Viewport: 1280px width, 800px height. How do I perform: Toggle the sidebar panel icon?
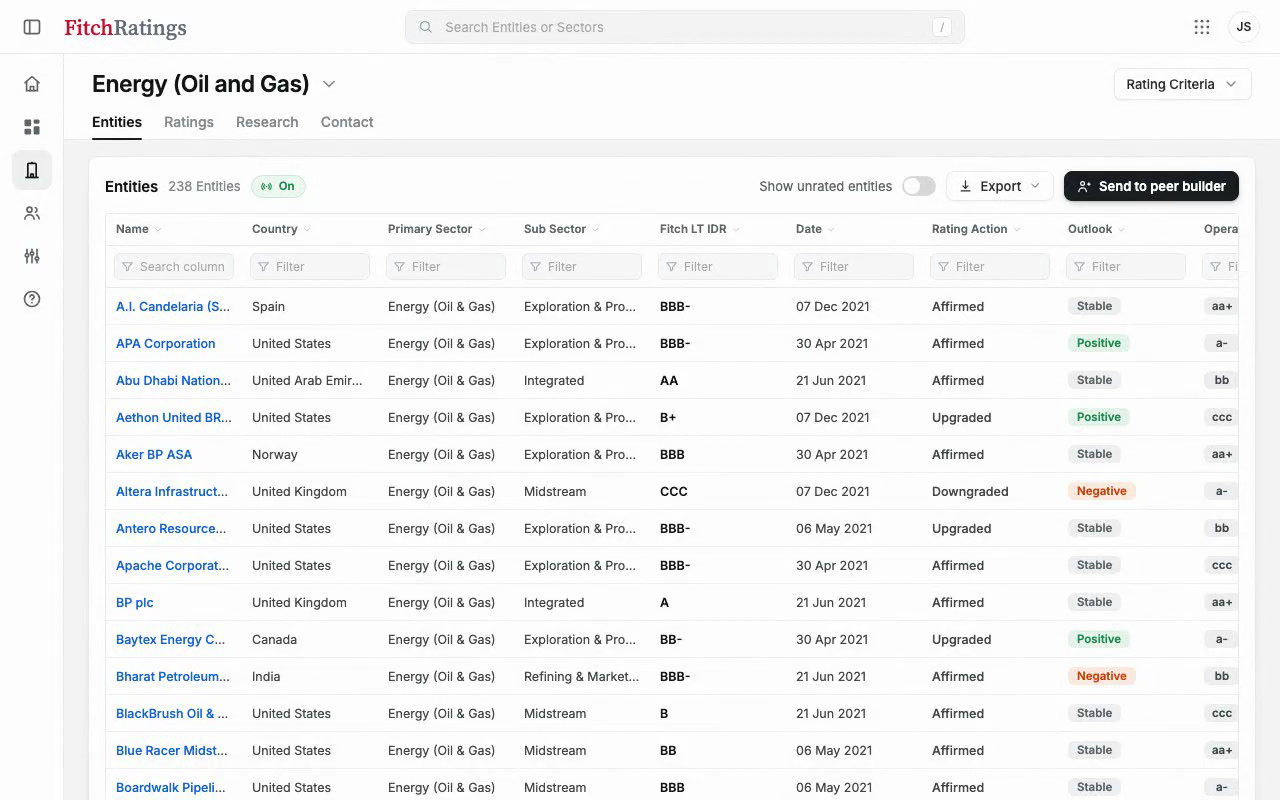click(x=32, y=27)
